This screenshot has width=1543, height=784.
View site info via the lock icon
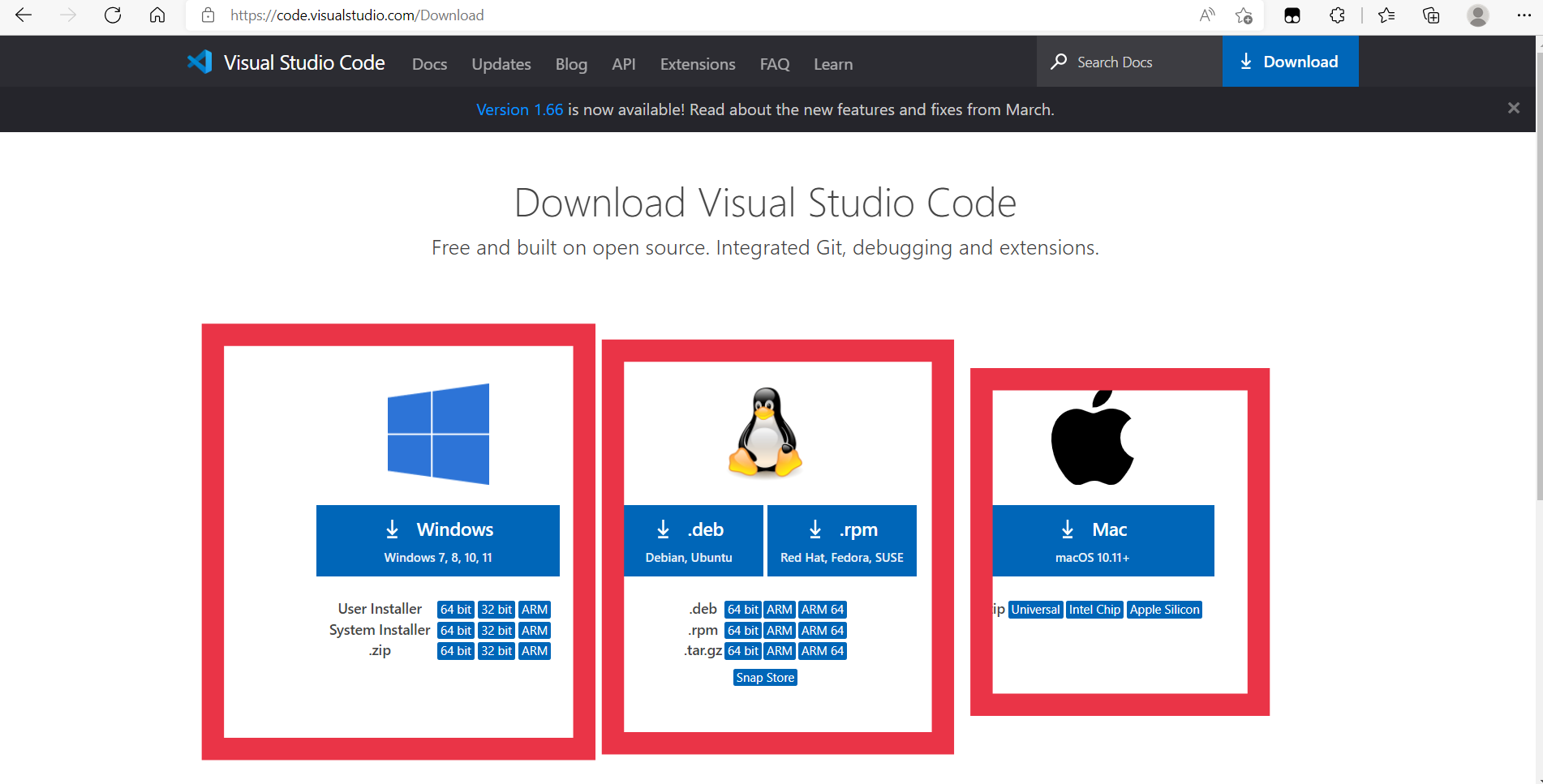[208, 15]
